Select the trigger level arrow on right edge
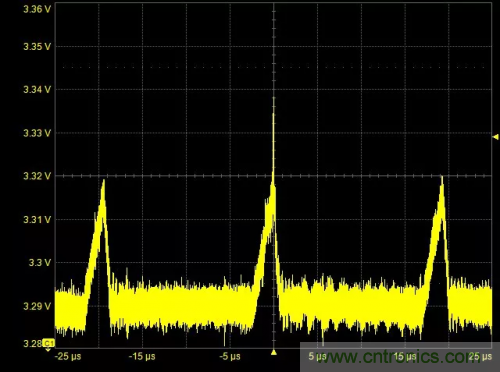The height and width of the screenshot is (372, 500). click(x=496, y=137)
